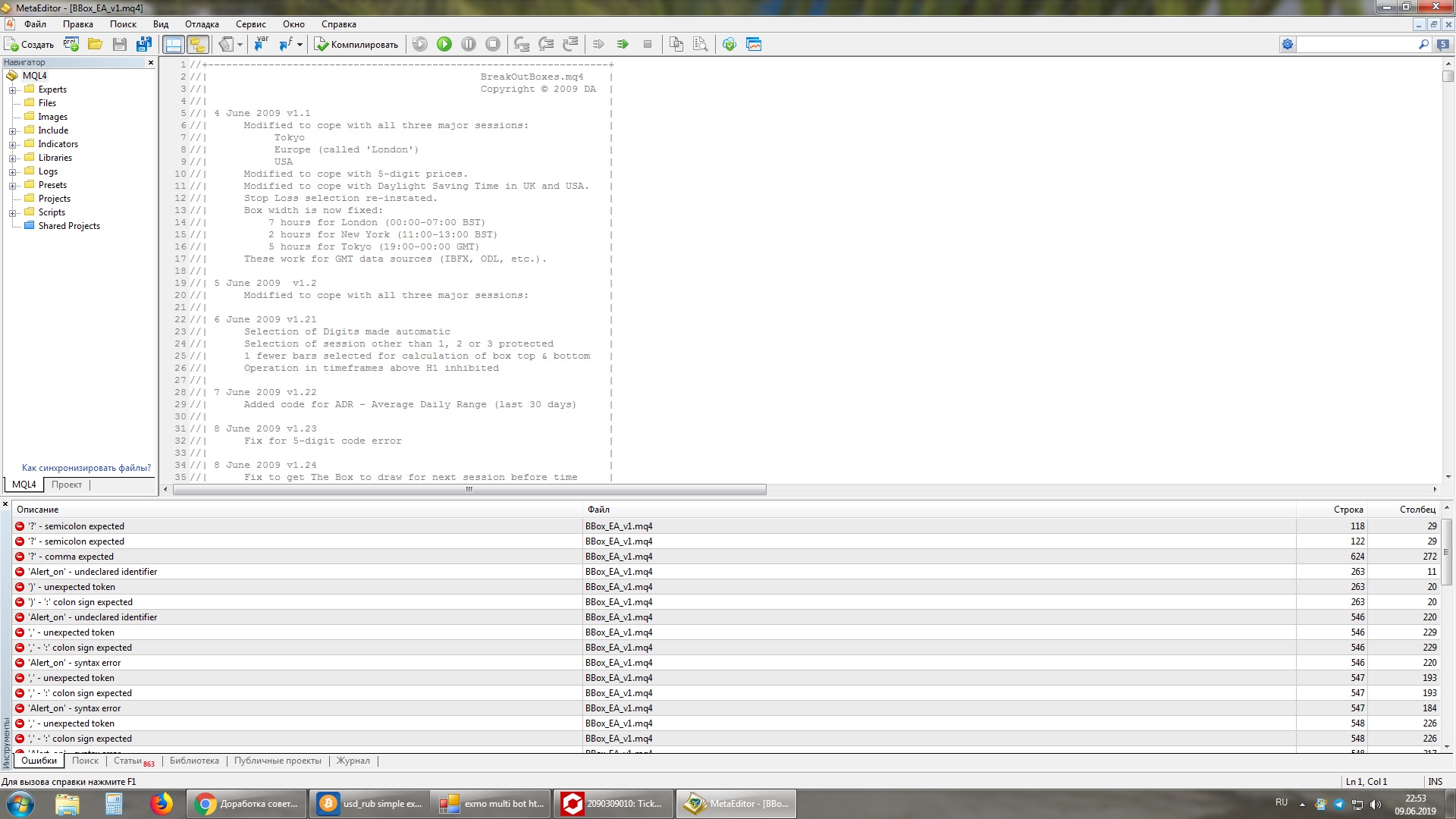Open the Отладка menu
Screen dimensions: 1456x819
(202, 24)
